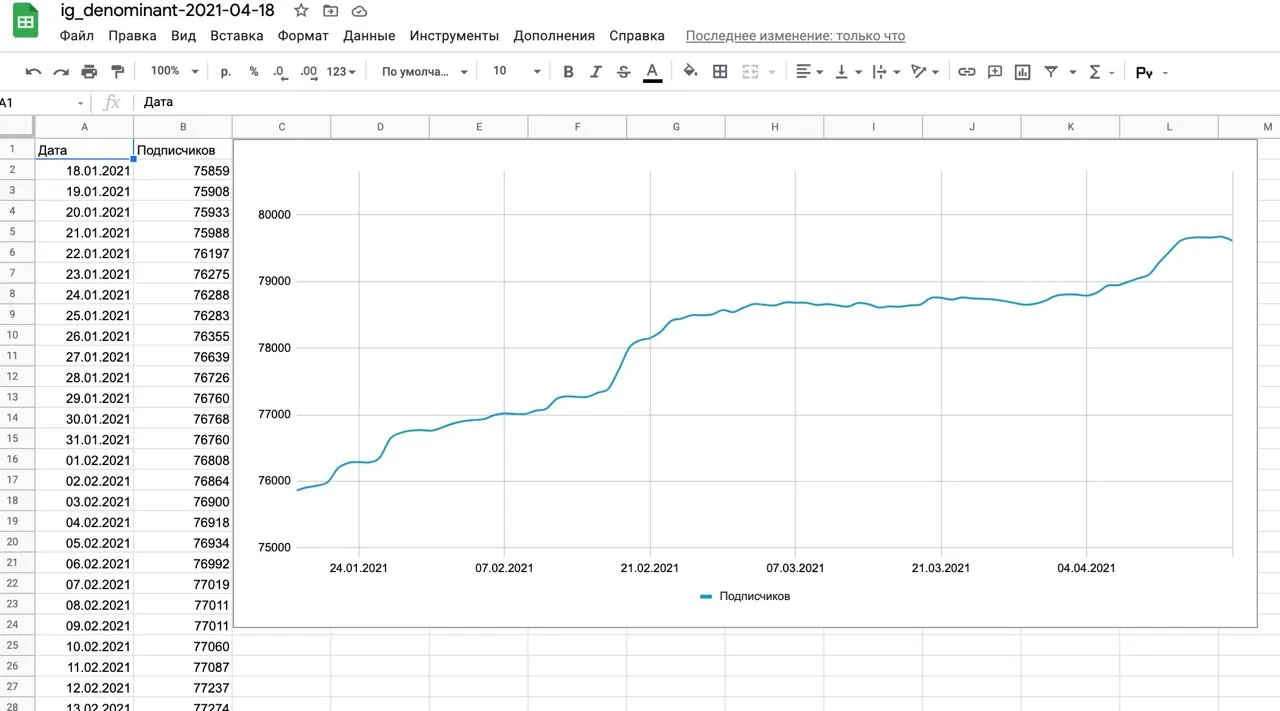Toggle bold formatting
The image size is (1280, 711).
pyautogui.click(x=569, y=72)
